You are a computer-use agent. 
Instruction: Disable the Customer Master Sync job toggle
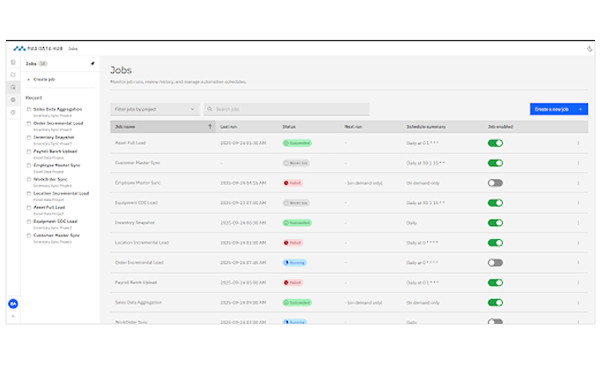pos(495,163)
